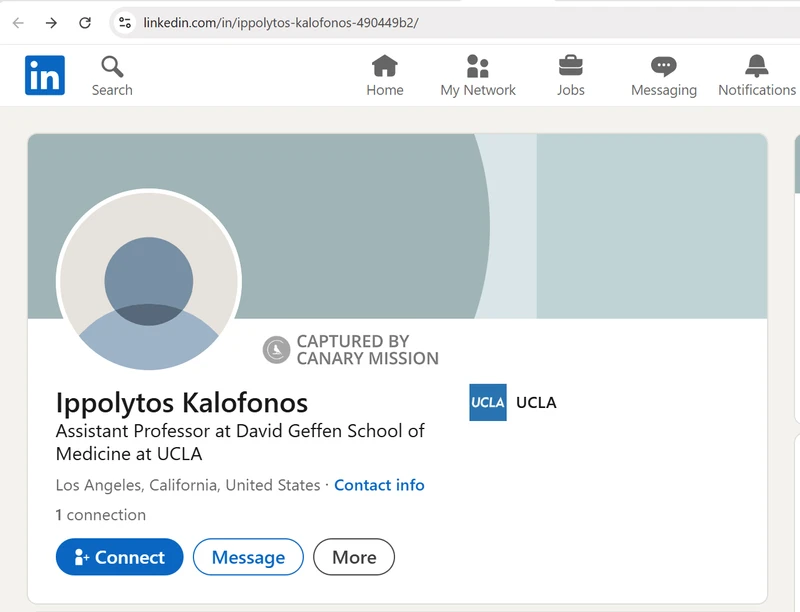
Task: Select the Jobs menu label
Action: [570, 90]
